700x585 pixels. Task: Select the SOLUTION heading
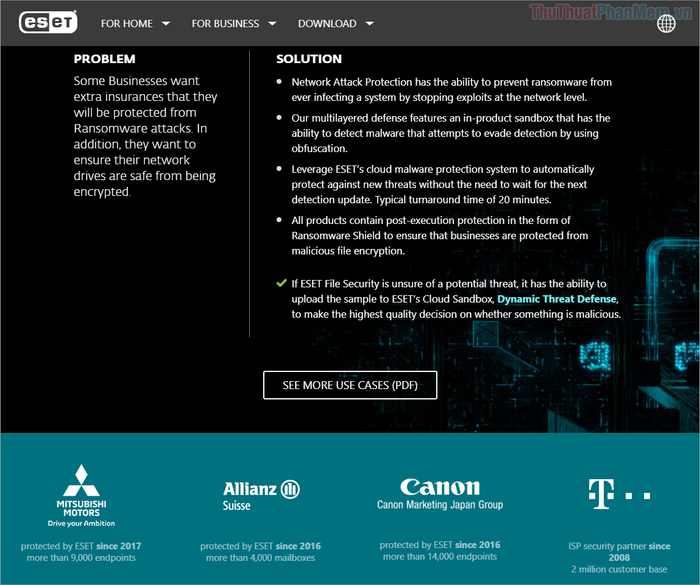309,59
